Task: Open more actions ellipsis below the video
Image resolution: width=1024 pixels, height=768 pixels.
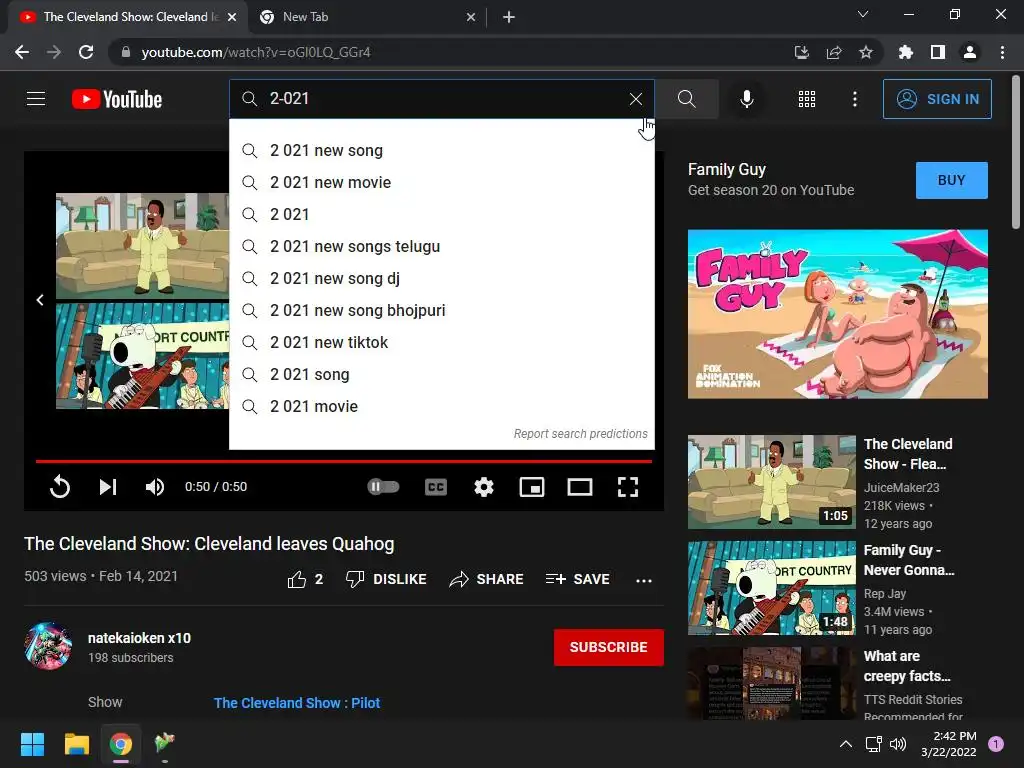Action: click(x=644, y=580)
